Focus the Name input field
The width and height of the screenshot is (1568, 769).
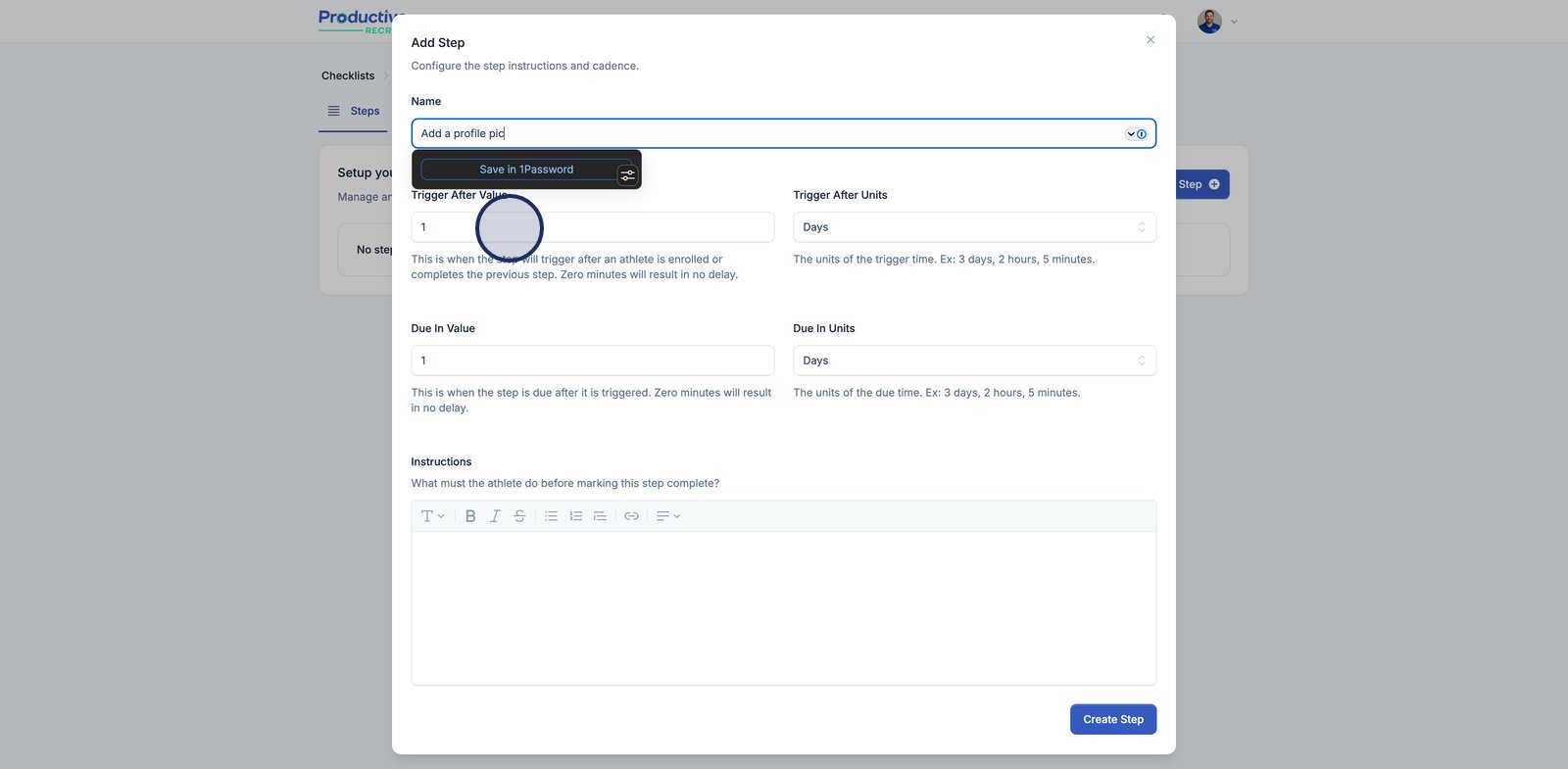click(764, 134)
